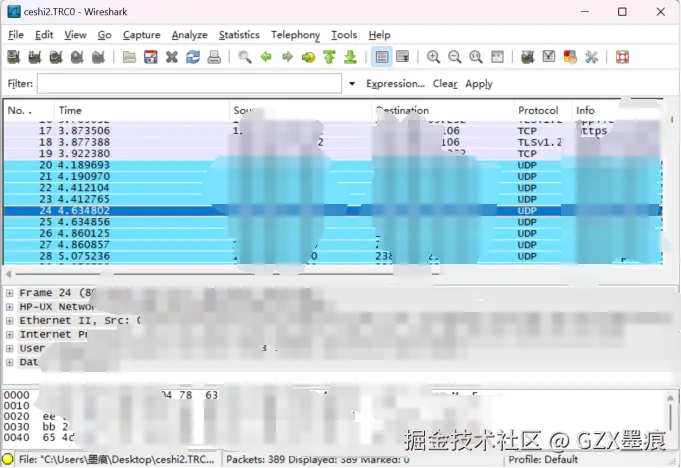Expand the User Datagram tree node
The height and width of the screenshot is (468, 681).
10,349
